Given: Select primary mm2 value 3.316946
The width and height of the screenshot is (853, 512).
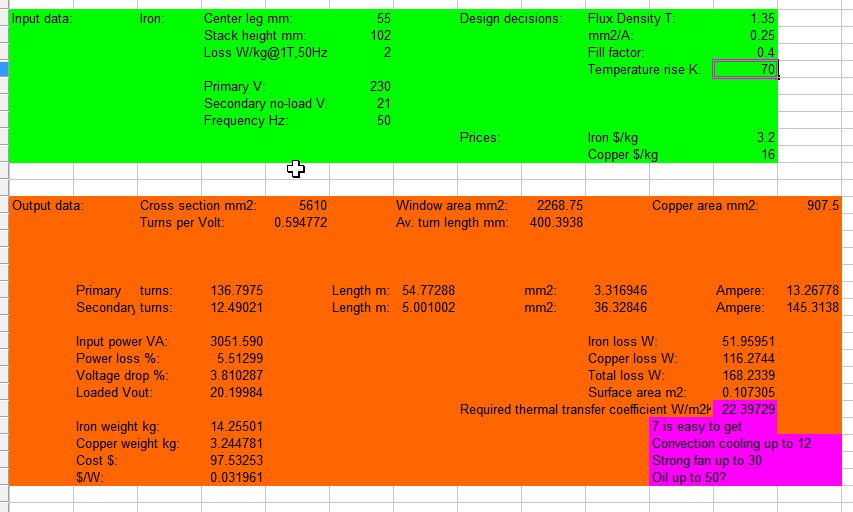Looking at the screenshot, I should (620, 291).
